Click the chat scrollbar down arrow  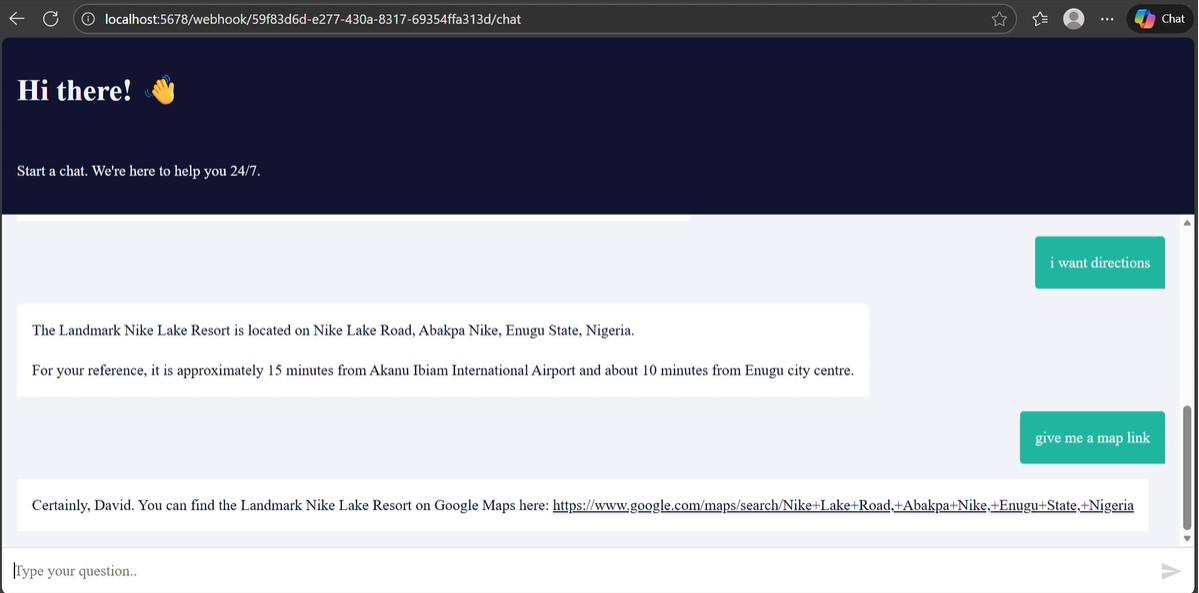click(1188, 538)
